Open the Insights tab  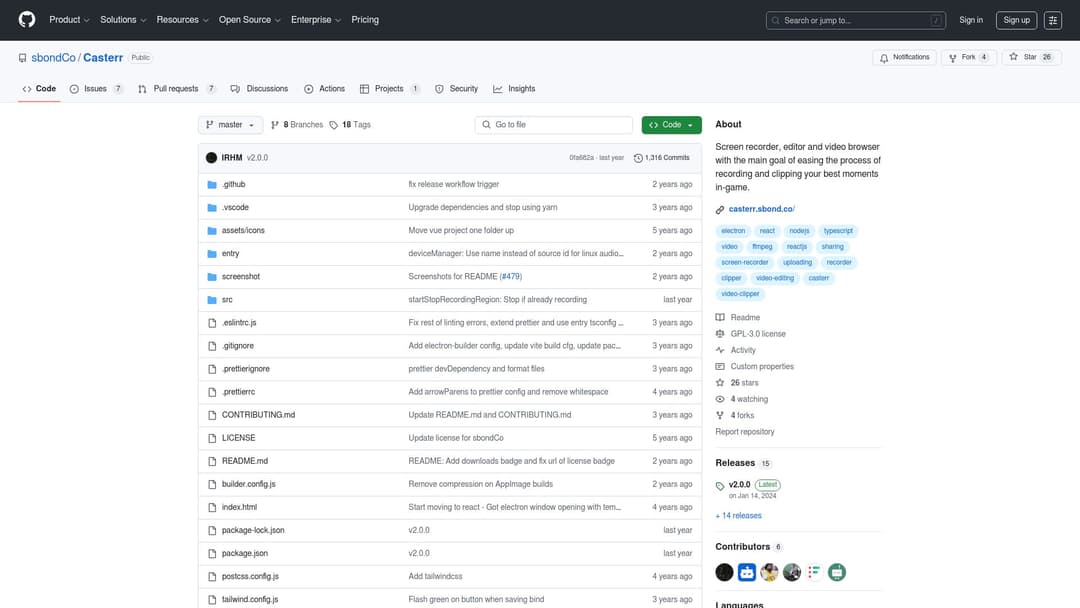514,89
